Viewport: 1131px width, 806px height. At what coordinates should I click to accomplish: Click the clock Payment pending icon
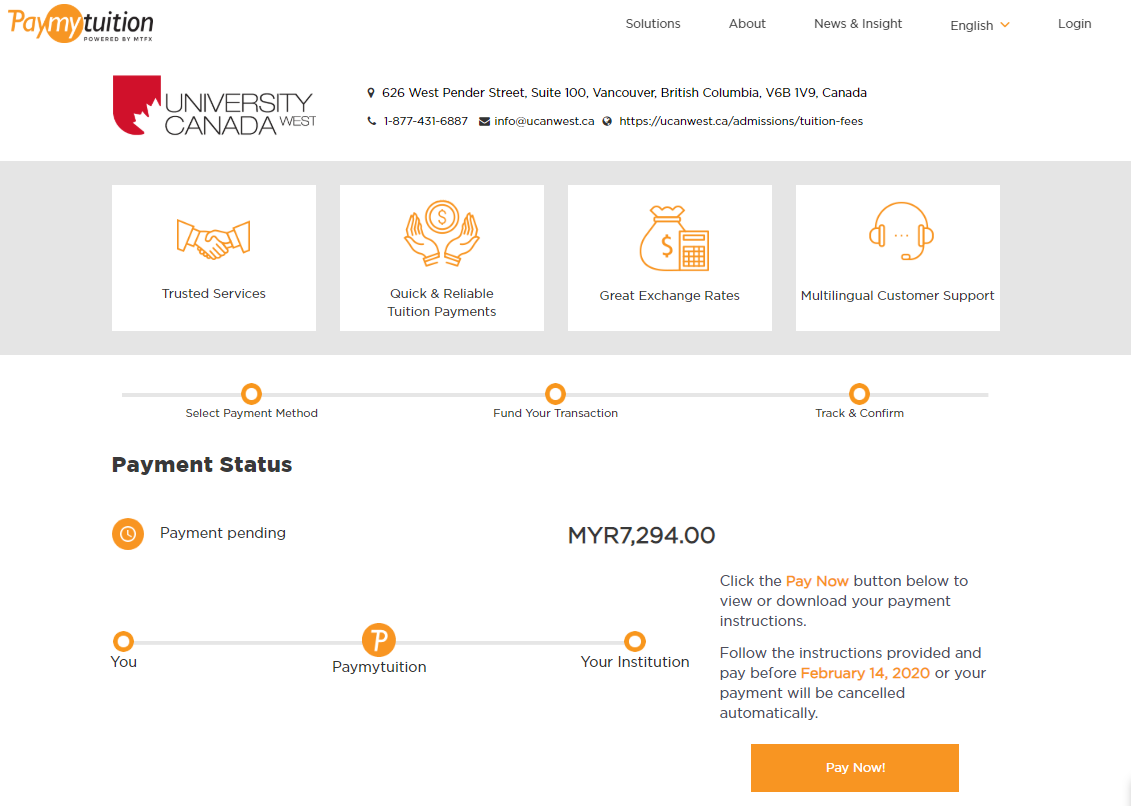pyautogui.click(x=128, y=534)
